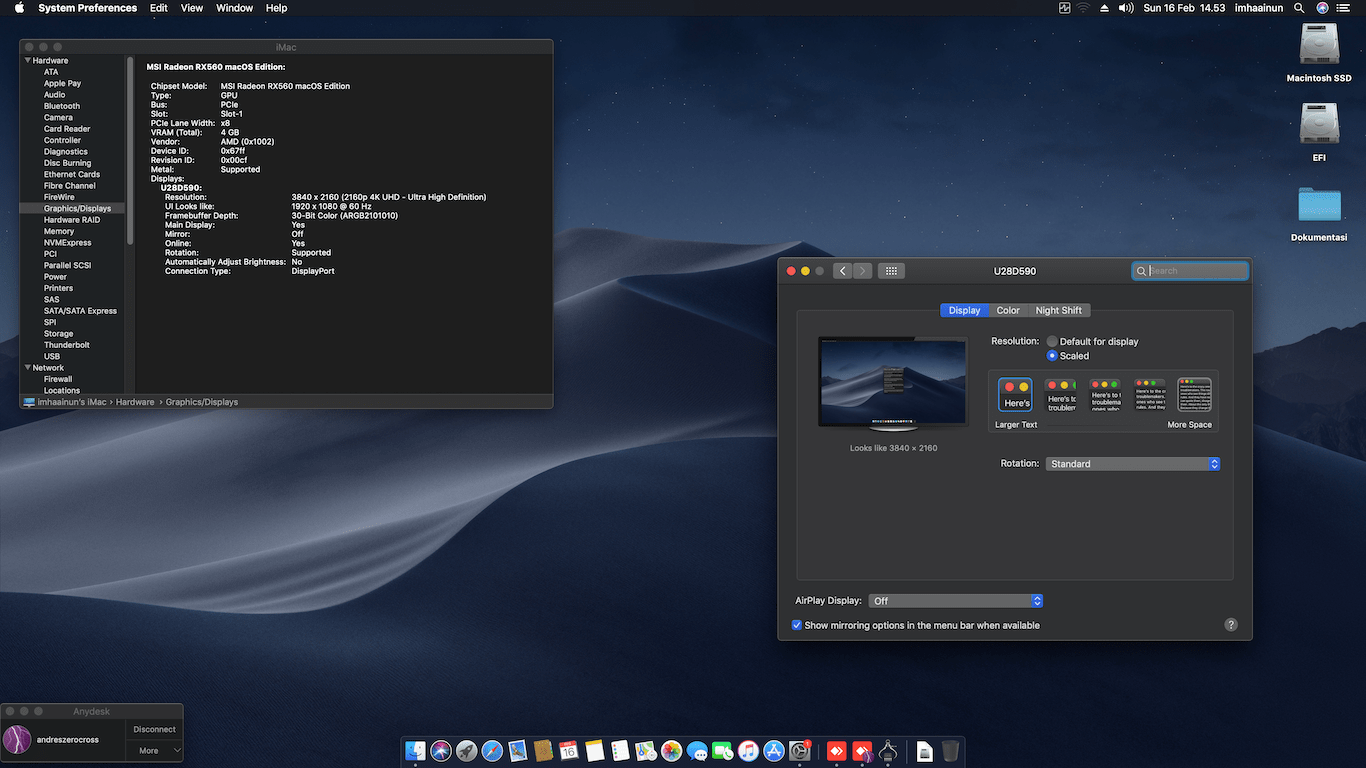Collapse the Hardware tree section

point(27,61)
